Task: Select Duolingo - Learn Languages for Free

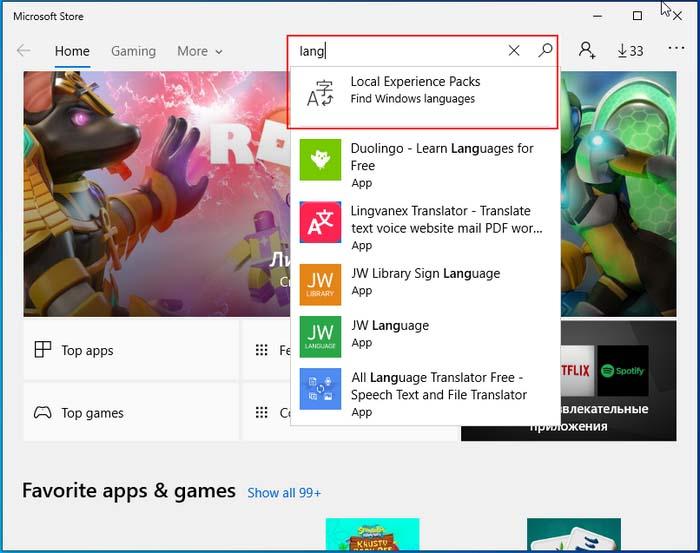Action: [x=424, y=164]
